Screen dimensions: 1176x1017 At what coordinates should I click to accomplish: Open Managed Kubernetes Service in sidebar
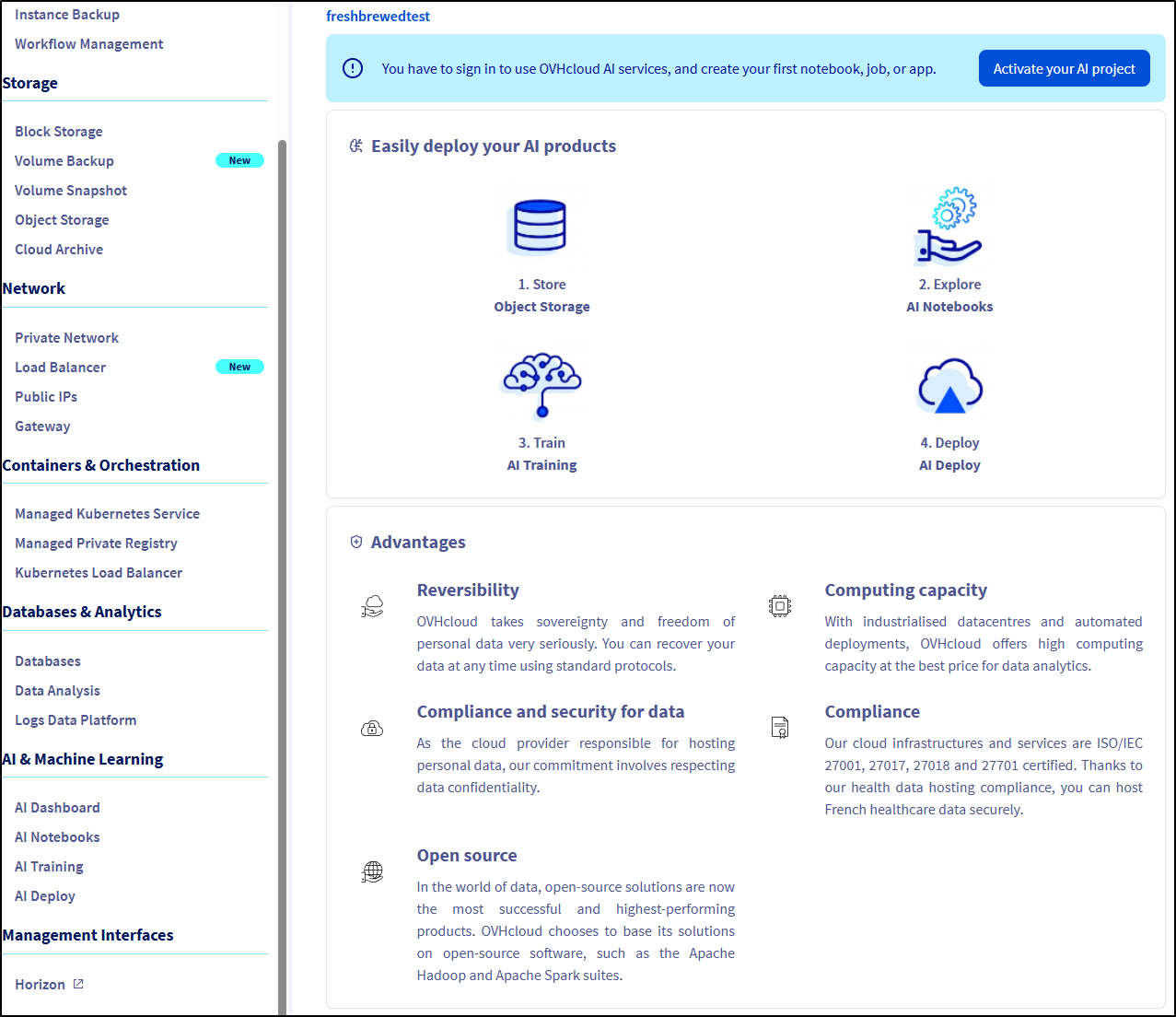pos(107,514)
